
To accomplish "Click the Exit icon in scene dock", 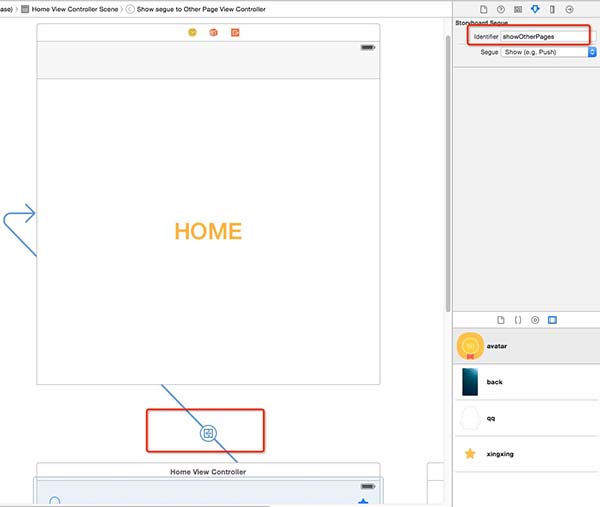I will point(235,33).
